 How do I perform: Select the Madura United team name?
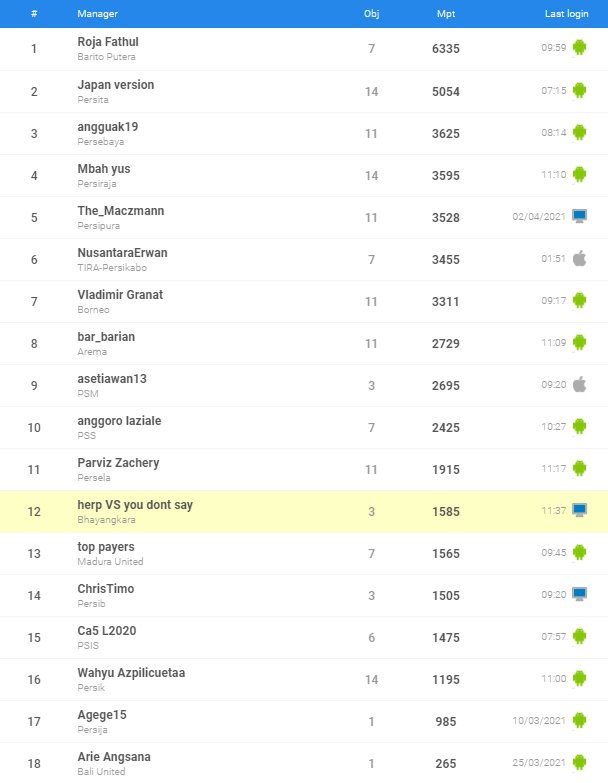pyautogui.click(x=110, y=561)
